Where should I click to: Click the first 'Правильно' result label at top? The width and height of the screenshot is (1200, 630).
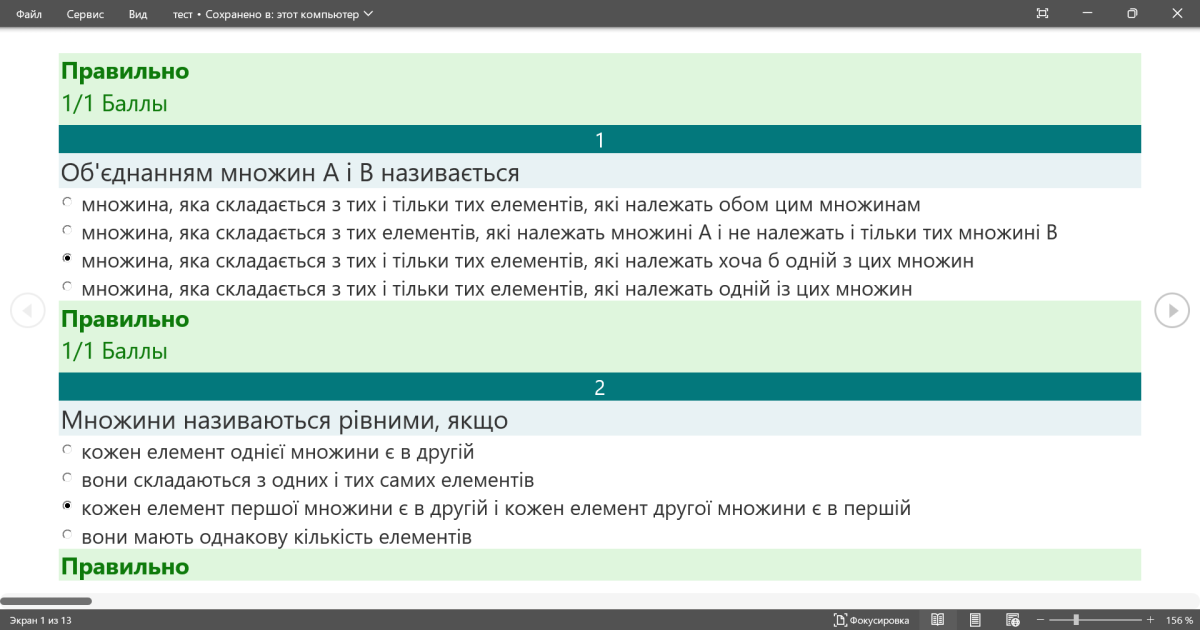point(125,71)
